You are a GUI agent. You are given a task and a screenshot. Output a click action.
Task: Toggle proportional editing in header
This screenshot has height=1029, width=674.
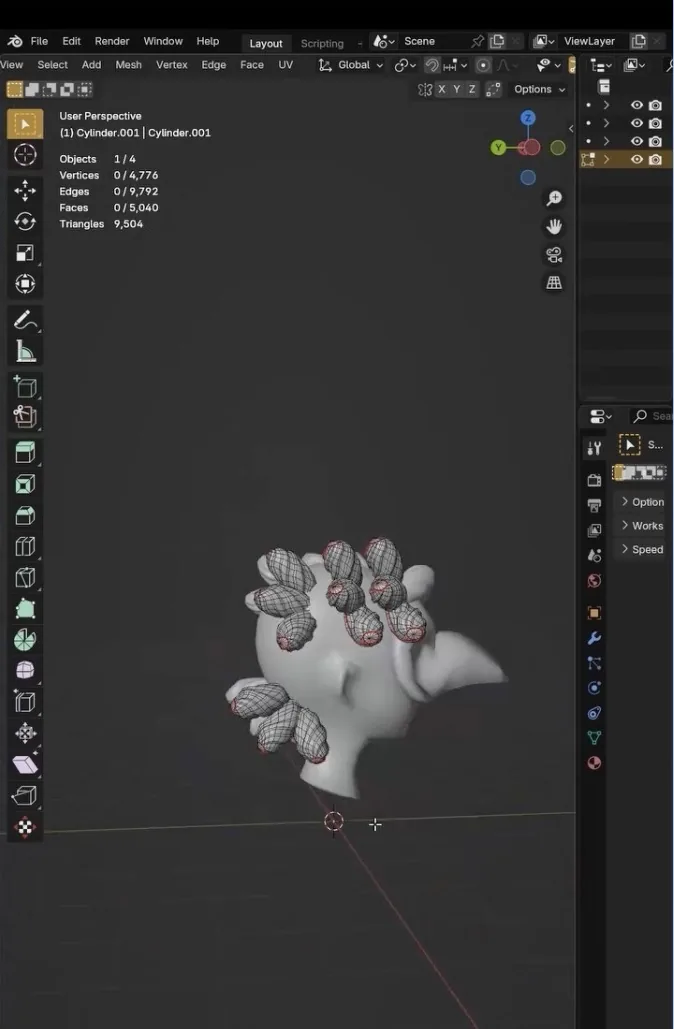click(x=483, y=65)
